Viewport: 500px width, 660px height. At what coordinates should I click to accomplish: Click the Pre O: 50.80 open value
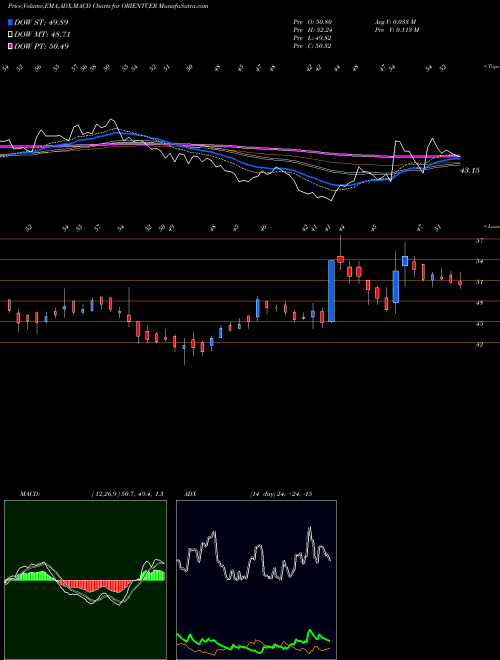[313, 22]
